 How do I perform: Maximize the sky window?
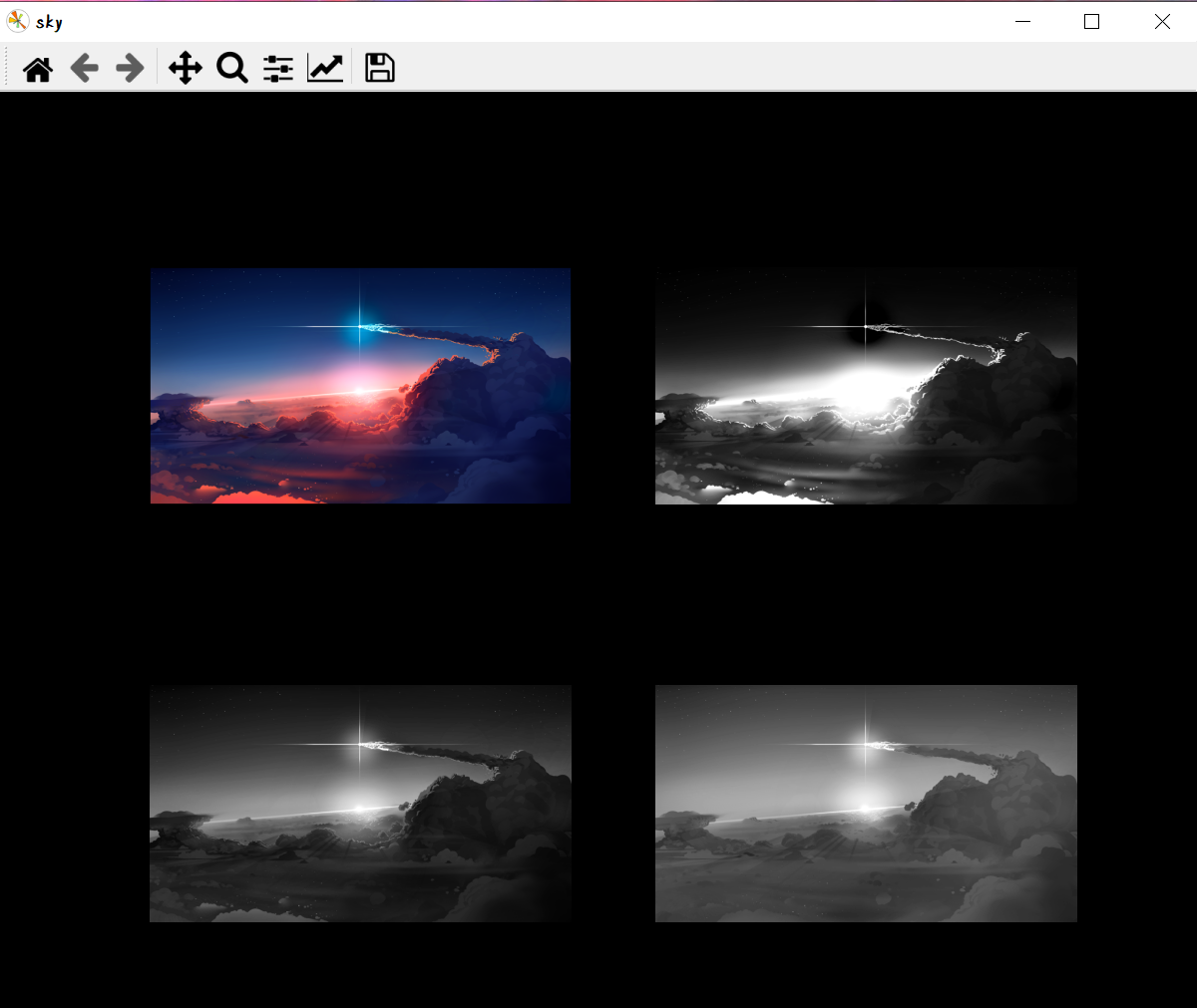point(1091,21)
